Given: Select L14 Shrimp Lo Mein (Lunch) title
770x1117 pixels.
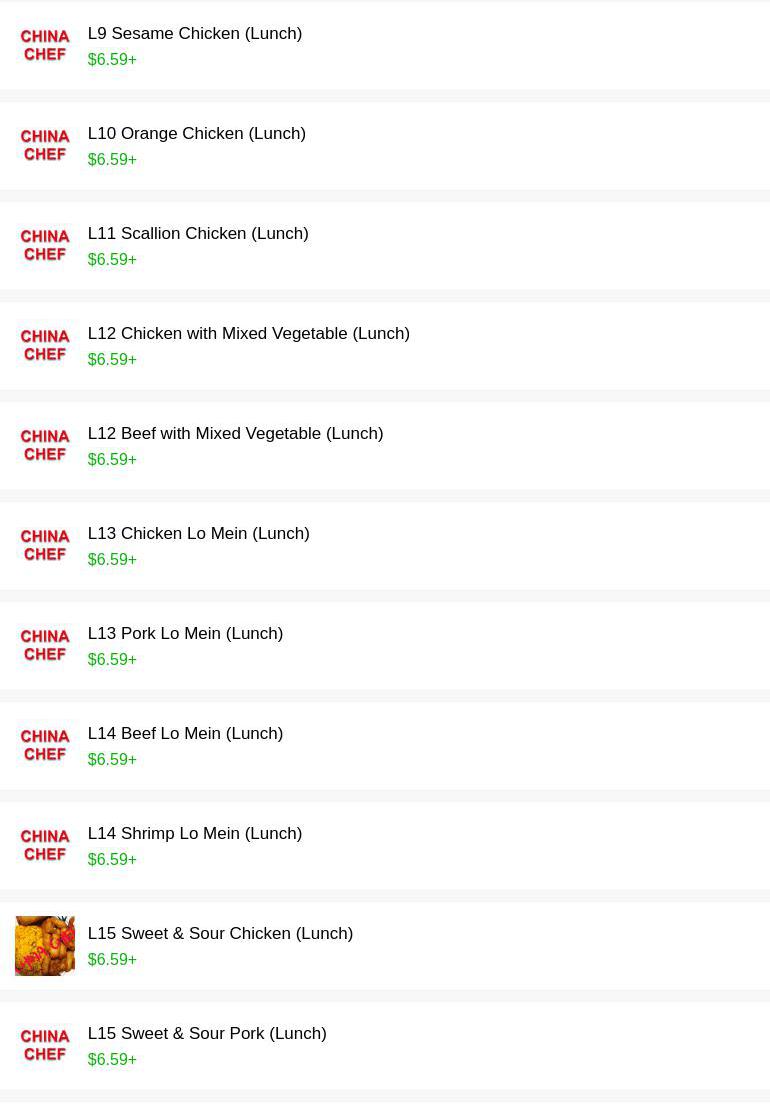Looking at the screenshot, I should click(195, 834).
